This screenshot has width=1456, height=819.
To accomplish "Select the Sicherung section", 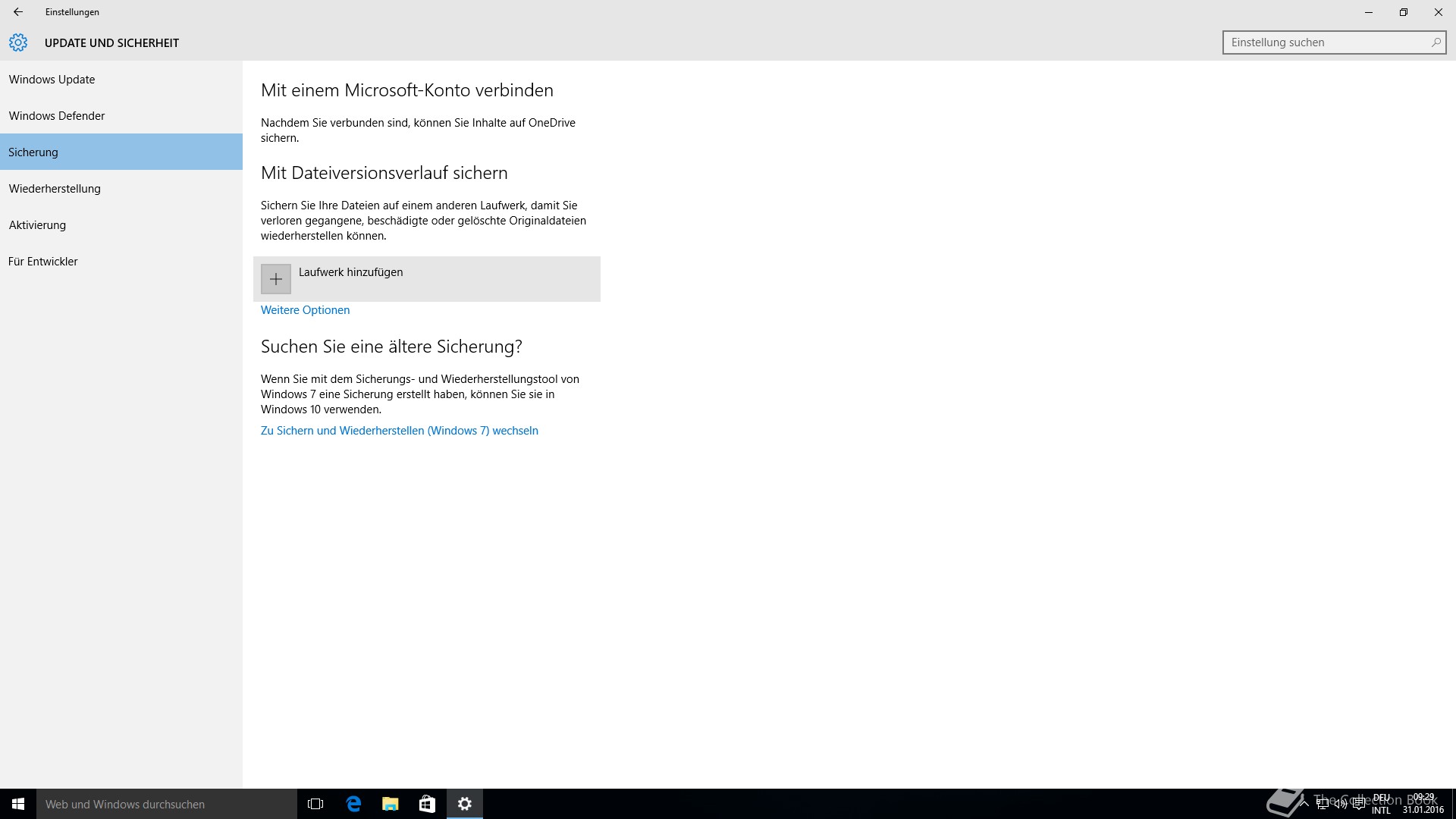I will (121, 152).
